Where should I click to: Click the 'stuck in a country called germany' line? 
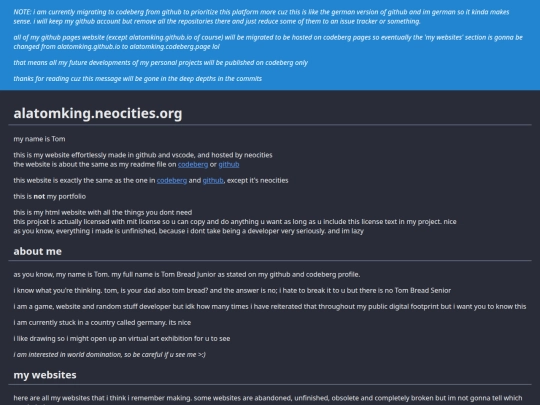click(x=102, y=322)
